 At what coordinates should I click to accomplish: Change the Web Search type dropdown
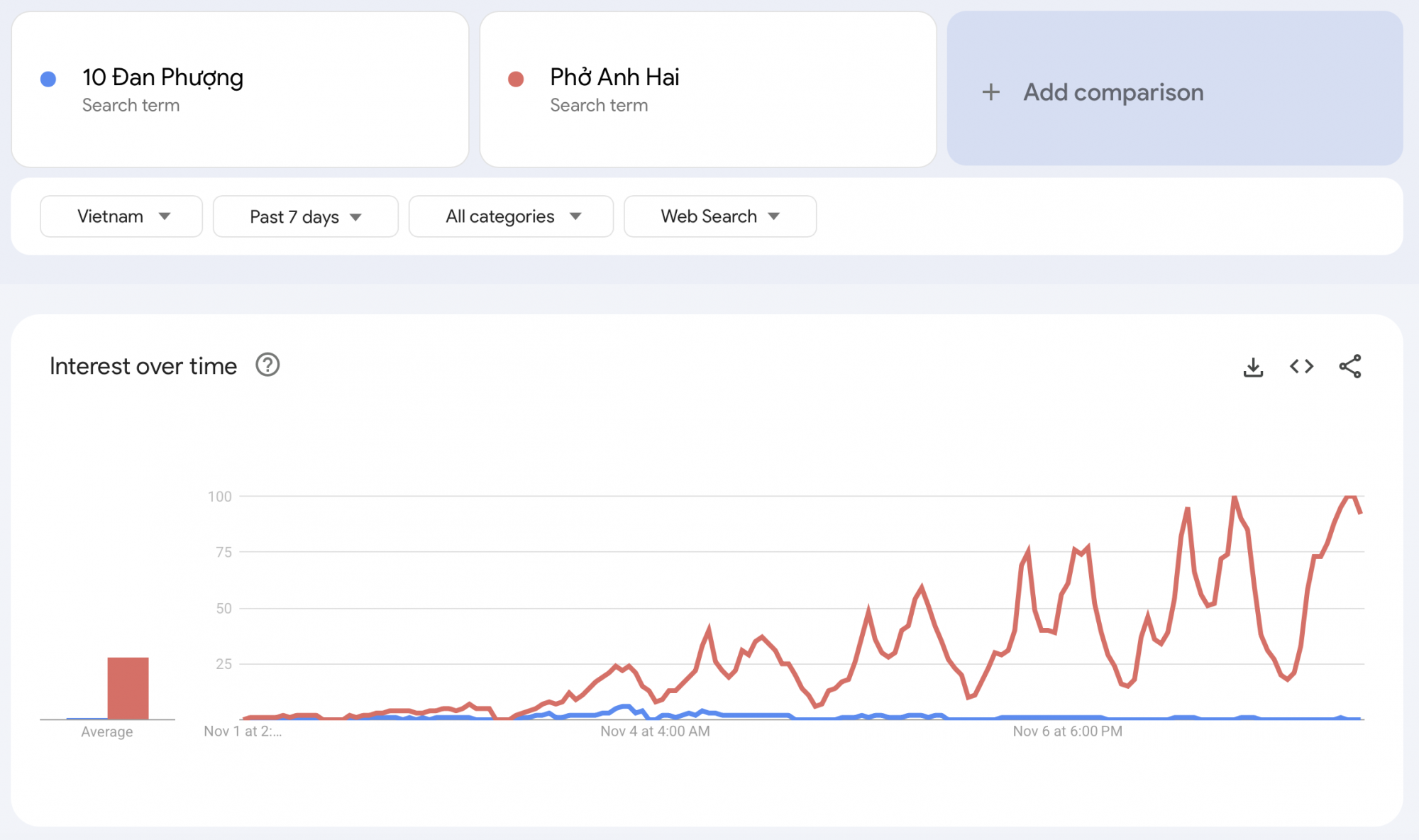719,216
